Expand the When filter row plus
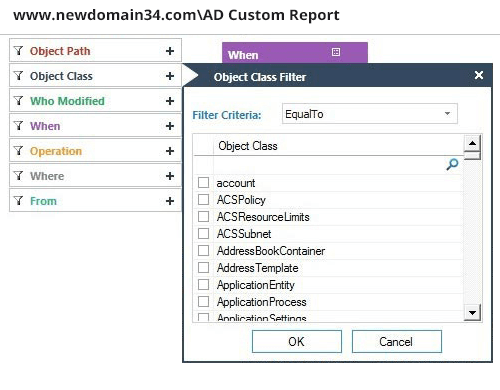 click(x=170, y=126)
